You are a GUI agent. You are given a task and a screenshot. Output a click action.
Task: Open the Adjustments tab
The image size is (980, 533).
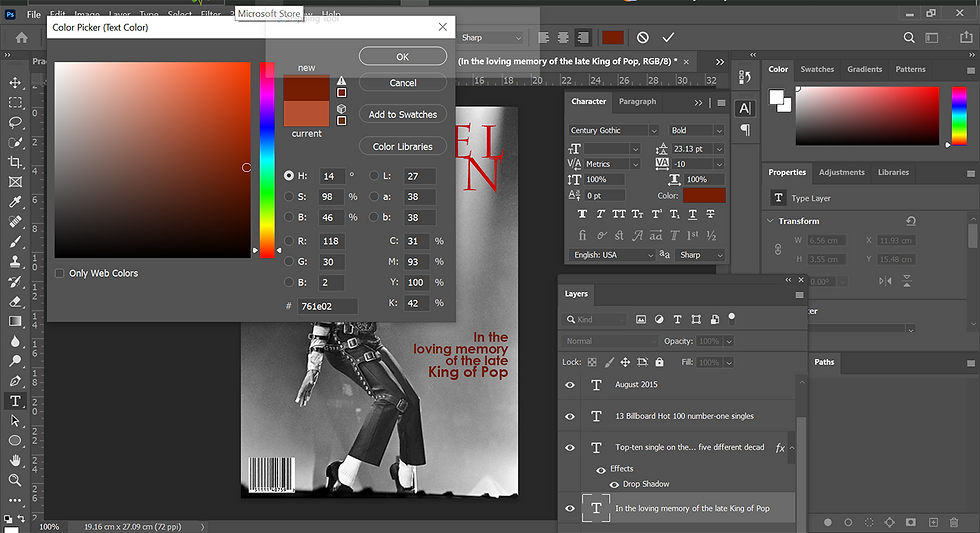click(842, 172)
